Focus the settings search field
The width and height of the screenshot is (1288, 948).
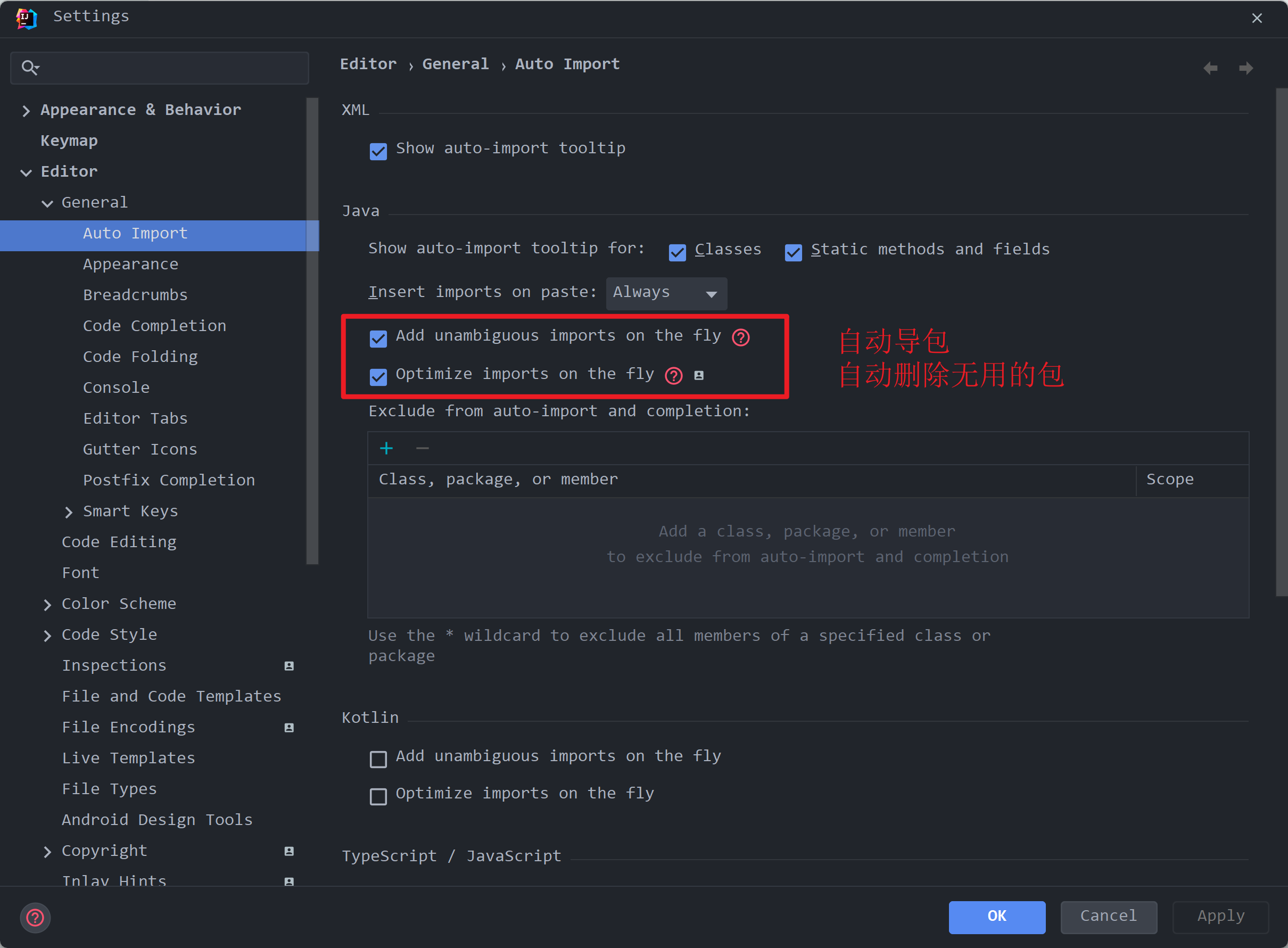(167, 68)
